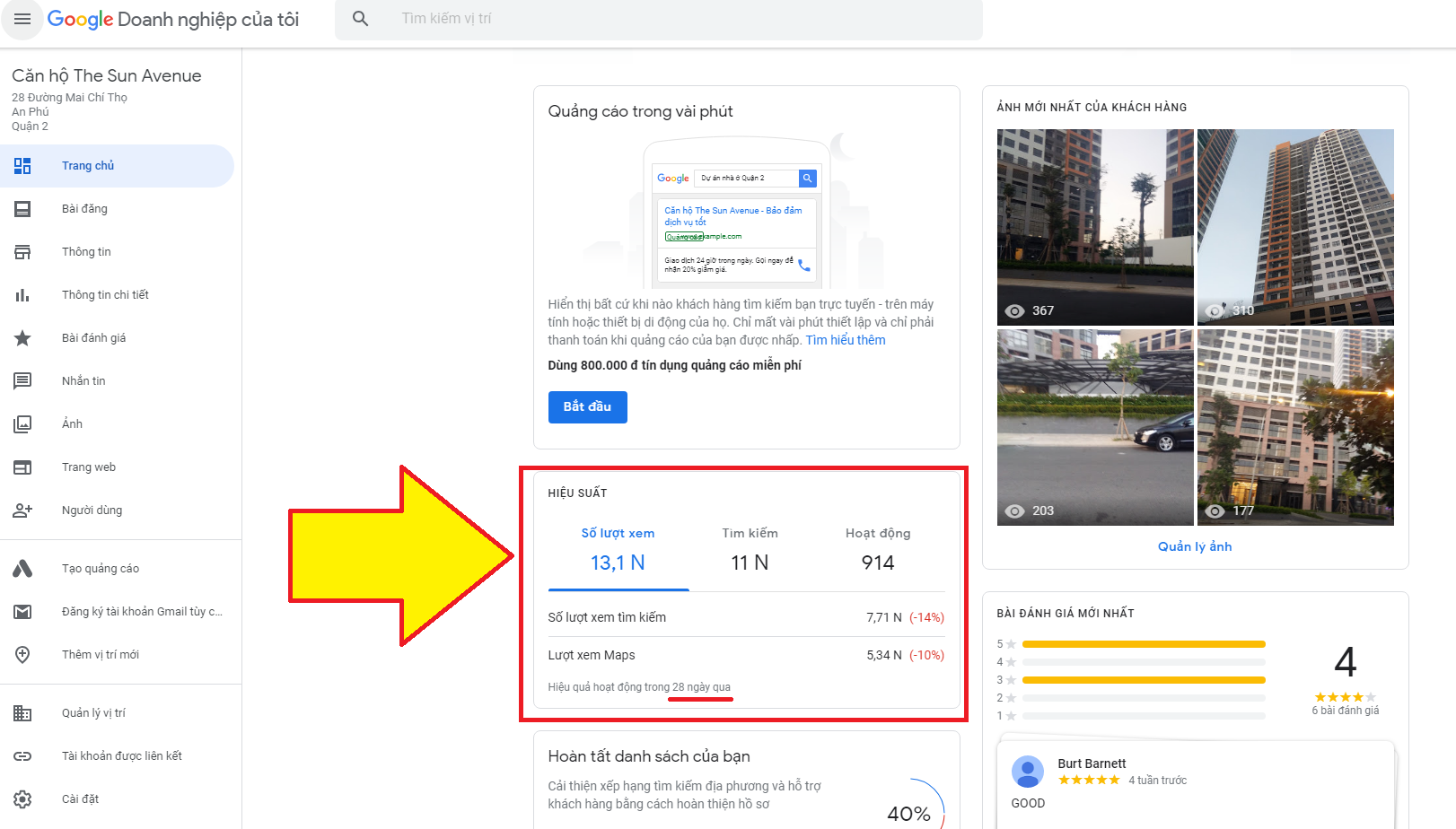Open the Quản lý ảnh link
The width and height of the screenshot is (1456, 829).
pos(1195,546)
